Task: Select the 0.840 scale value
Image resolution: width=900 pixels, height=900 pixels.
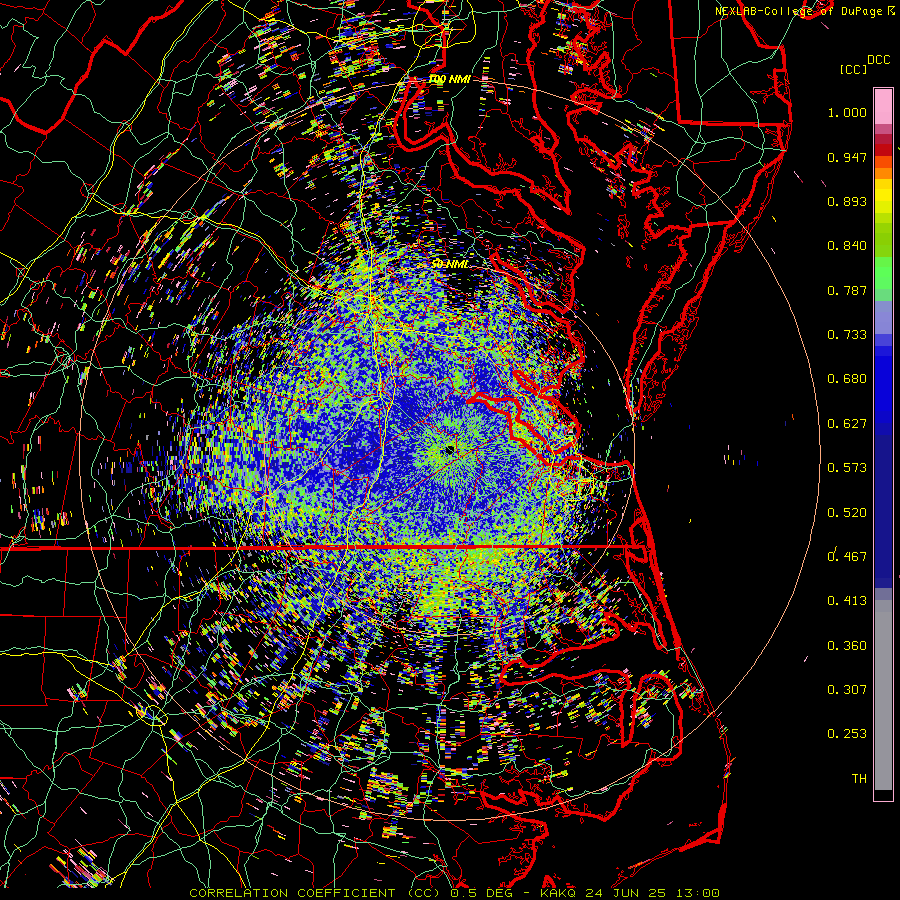Action: pos(847,246)
